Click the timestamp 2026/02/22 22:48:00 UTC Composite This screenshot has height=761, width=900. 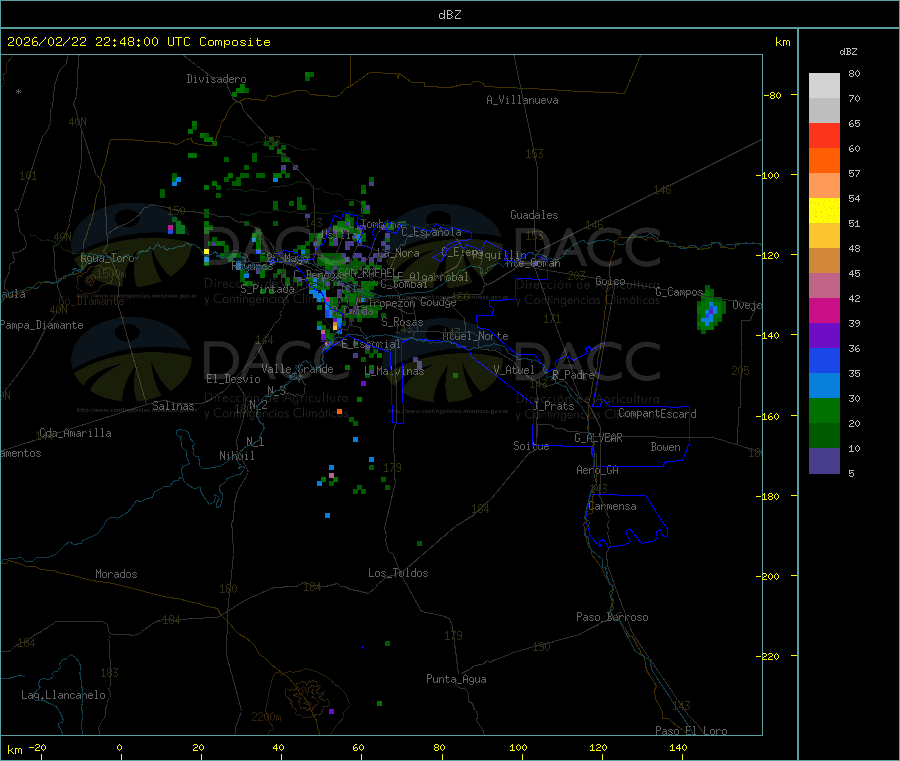click(138, 42)
